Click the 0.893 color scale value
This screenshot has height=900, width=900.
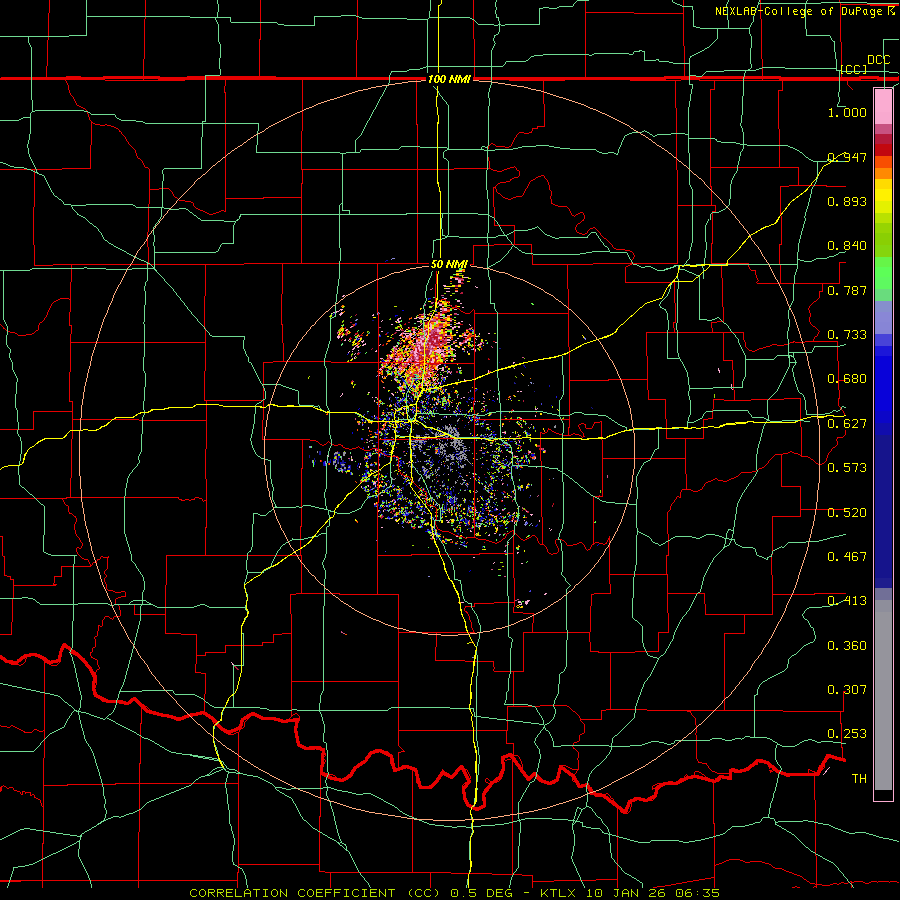click(847, 201)
